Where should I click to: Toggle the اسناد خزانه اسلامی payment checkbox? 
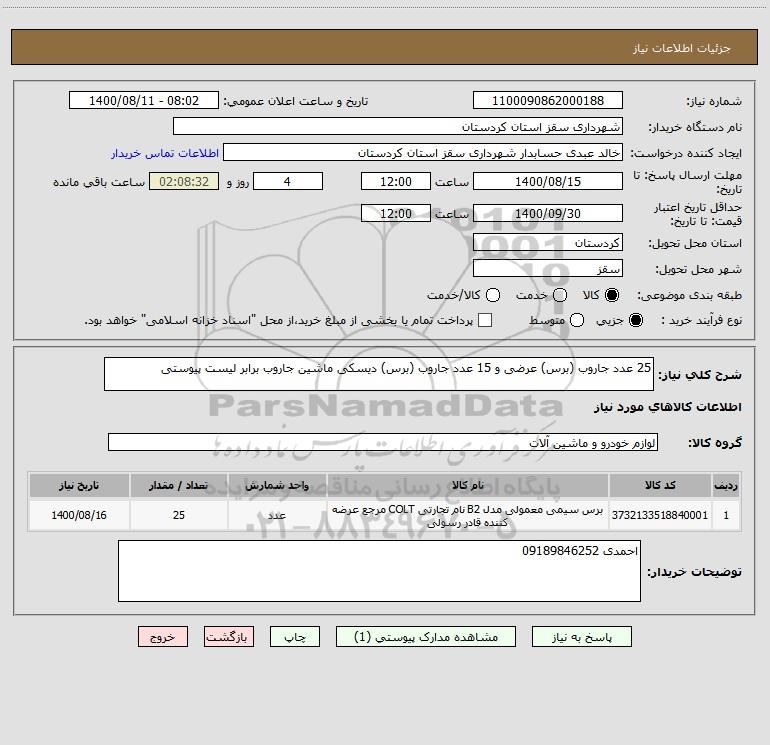click(x=485, y=320)
